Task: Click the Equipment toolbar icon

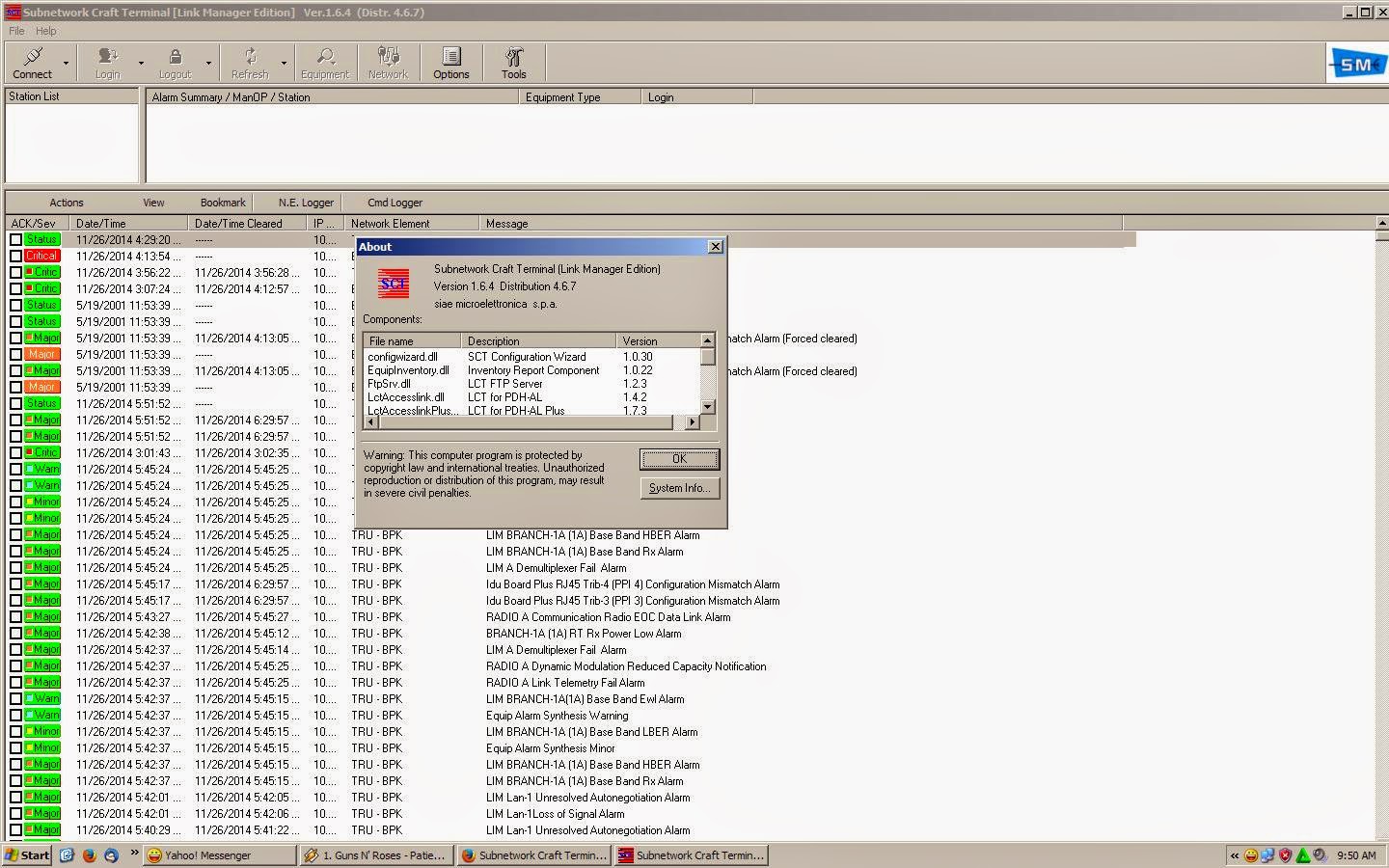Action: (325, 63)
